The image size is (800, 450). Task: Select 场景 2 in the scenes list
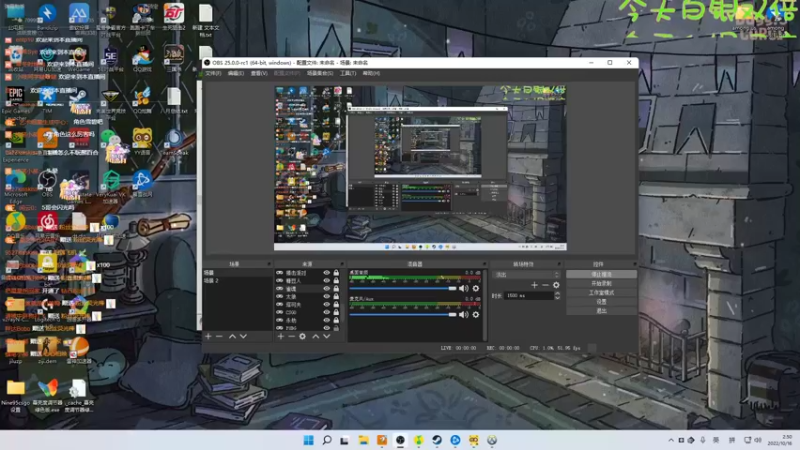point(237,281)
